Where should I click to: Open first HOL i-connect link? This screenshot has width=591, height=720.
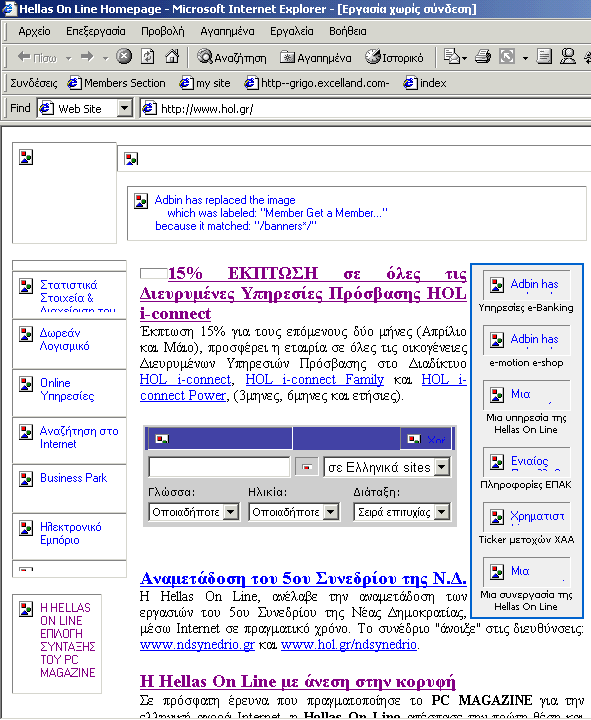tap(185, 379)
